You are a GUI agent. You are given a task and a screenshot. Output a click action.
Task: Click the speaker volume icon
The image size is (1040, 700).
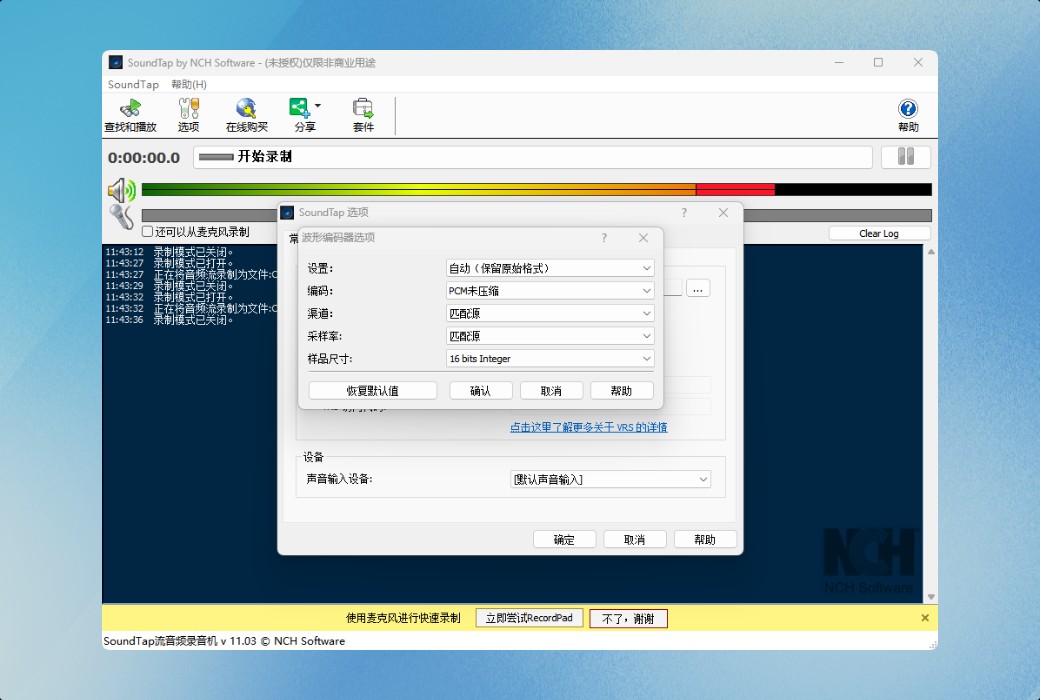[120, 190]
